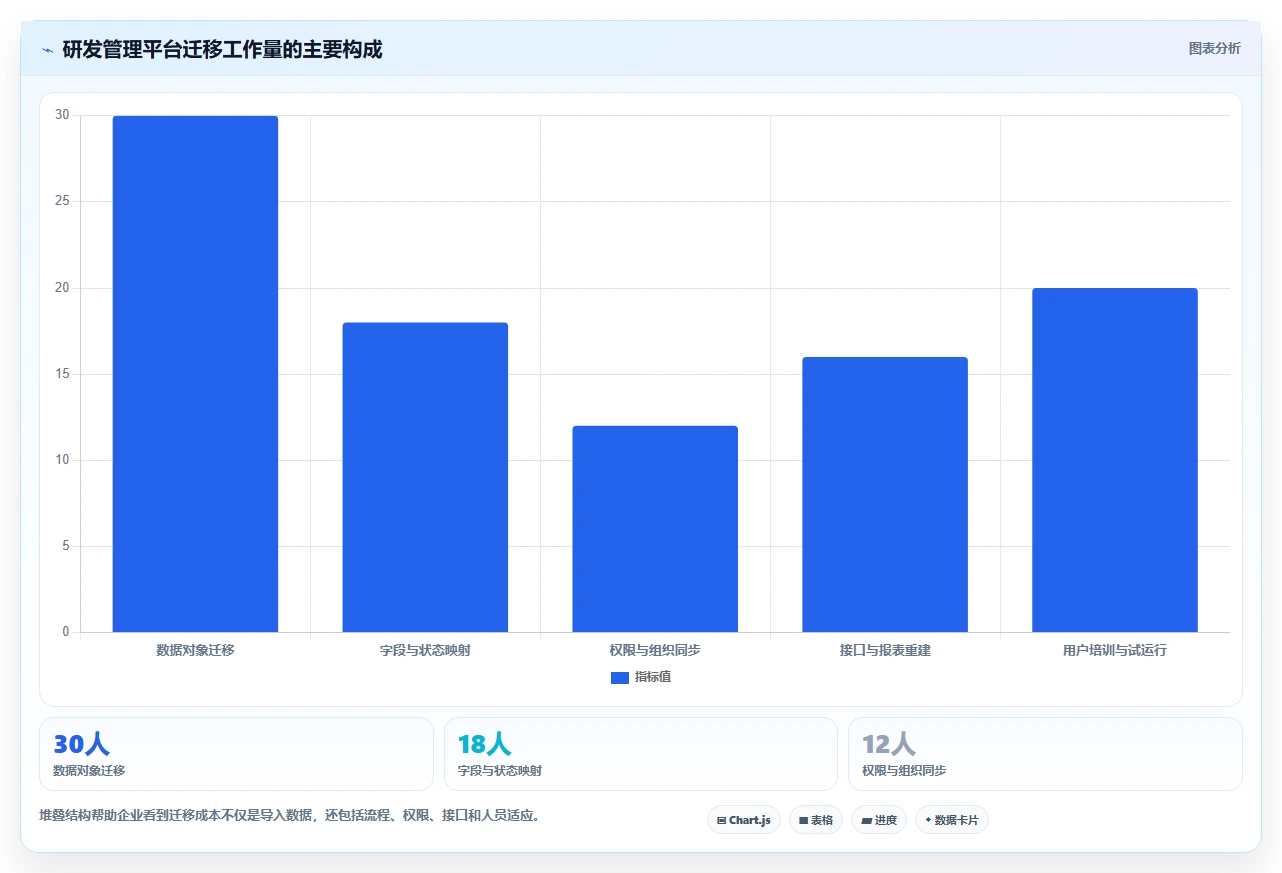Click the icon in the 表格 chip

803,821
